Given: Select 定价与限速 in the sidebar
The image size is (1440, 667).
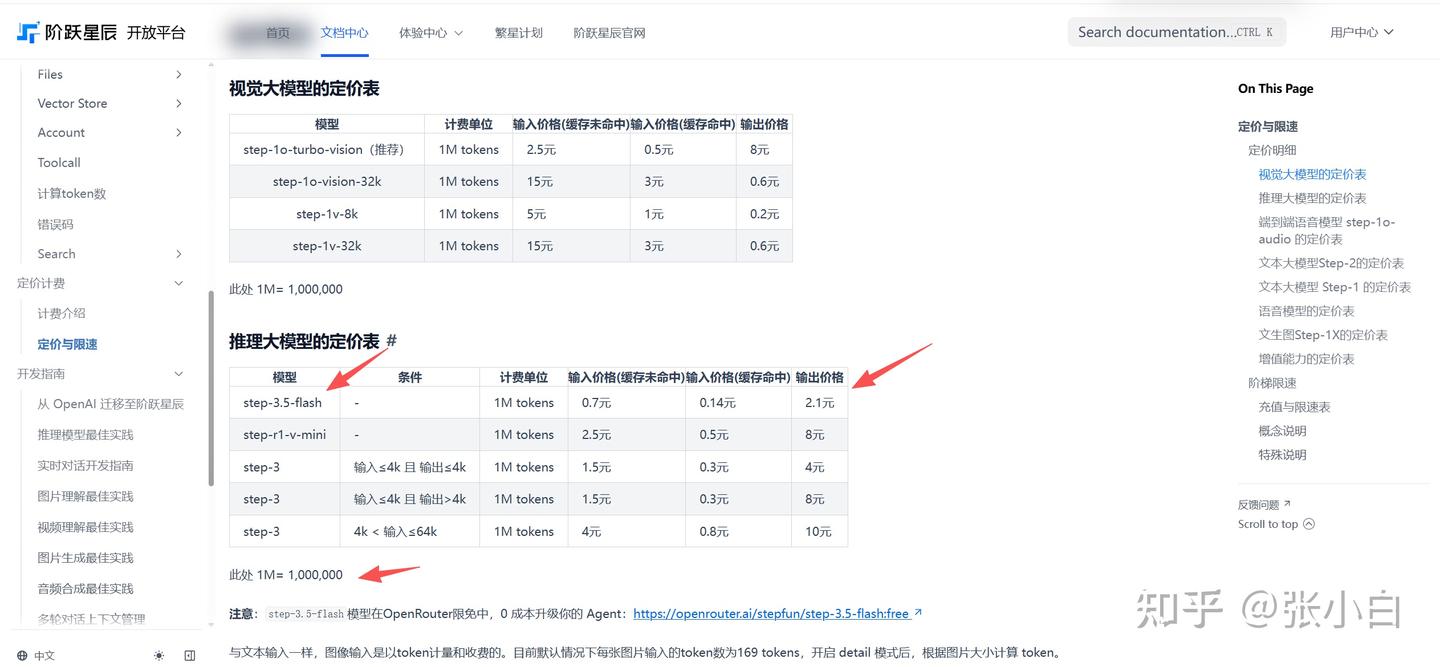Looking at the screenshot, I should (x=67, y=344).
